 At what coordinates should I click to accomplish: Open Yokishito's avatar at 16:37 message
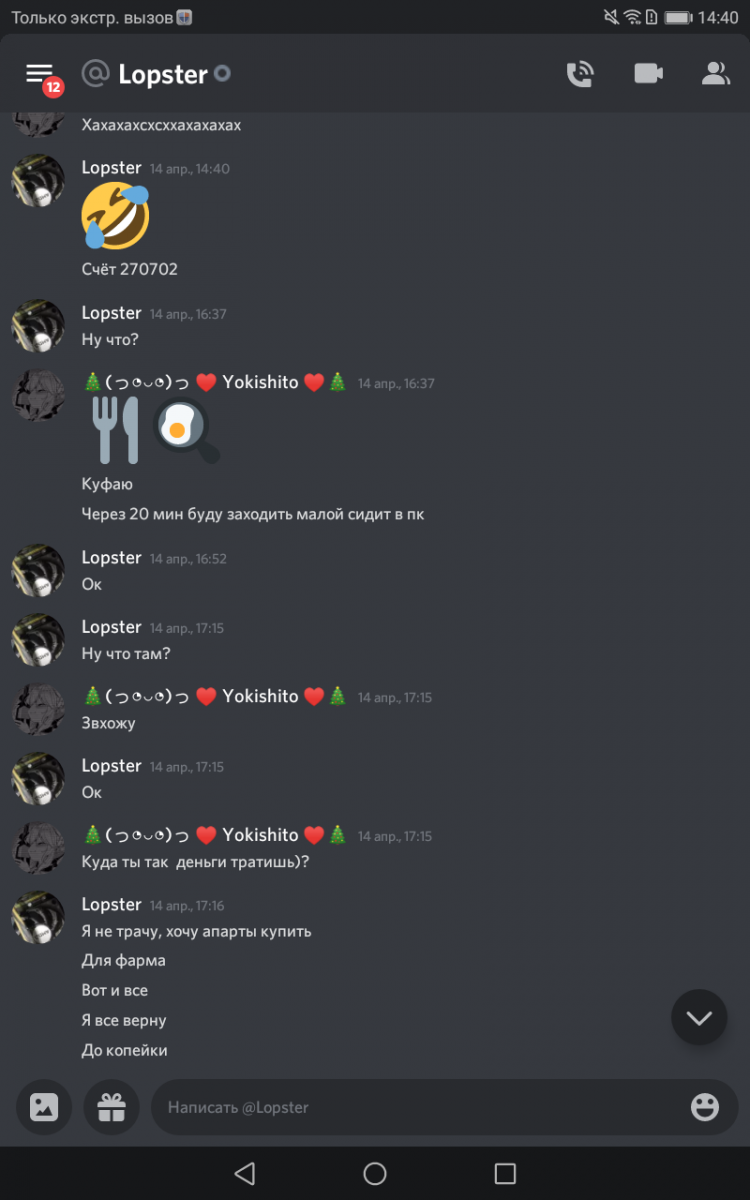(38, 394)
